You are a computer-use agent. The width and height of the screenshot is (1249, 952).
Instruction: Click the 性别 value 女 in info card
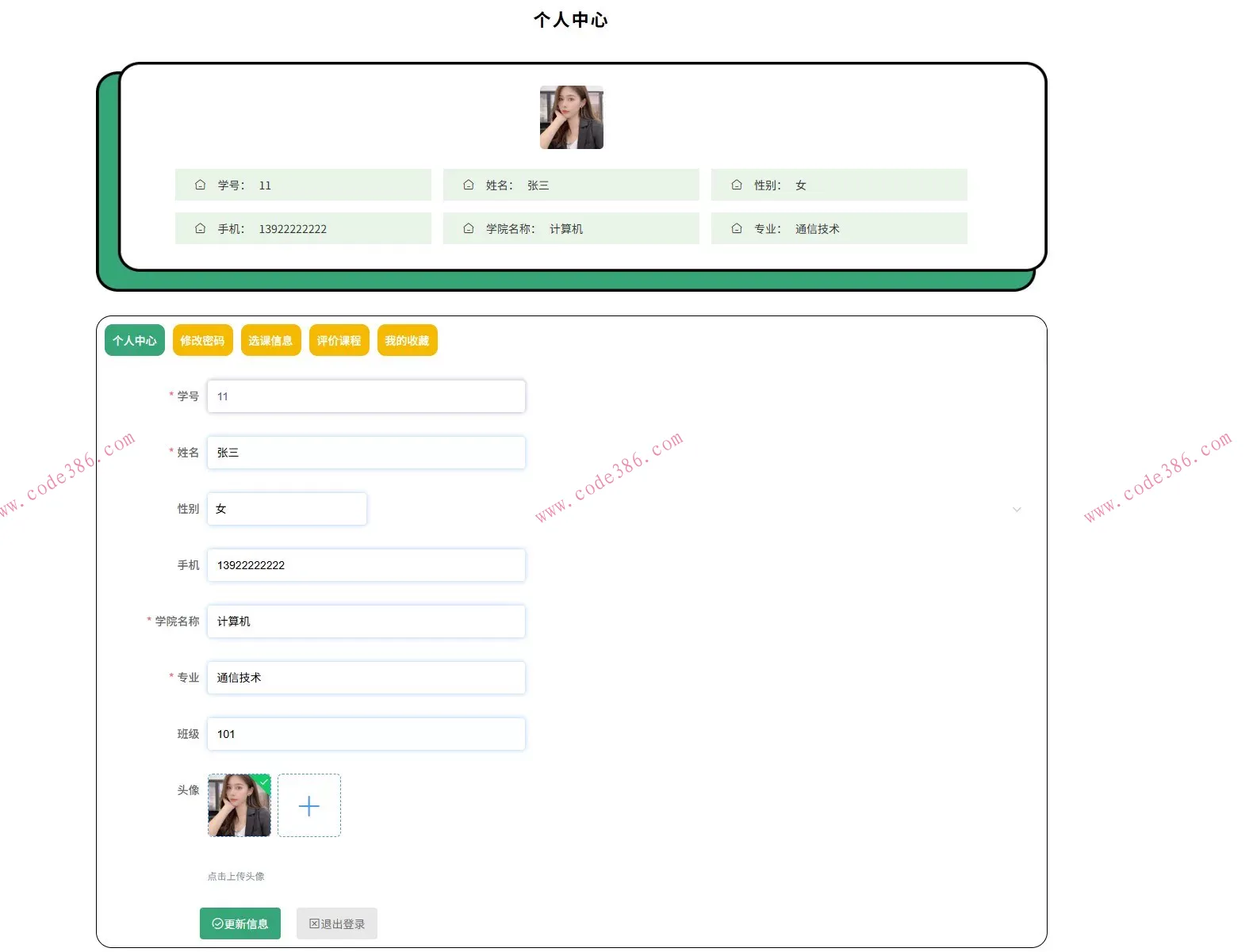[x=801, y=185]
